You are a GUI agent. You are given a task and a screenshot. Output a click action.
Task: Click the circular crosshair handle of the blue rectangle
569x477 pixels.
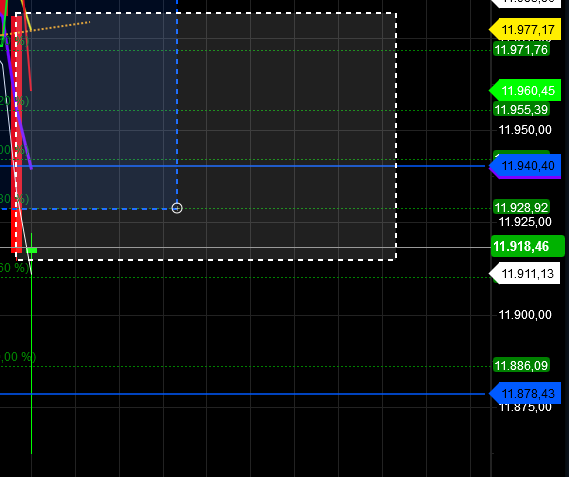[x=177, y=208]
